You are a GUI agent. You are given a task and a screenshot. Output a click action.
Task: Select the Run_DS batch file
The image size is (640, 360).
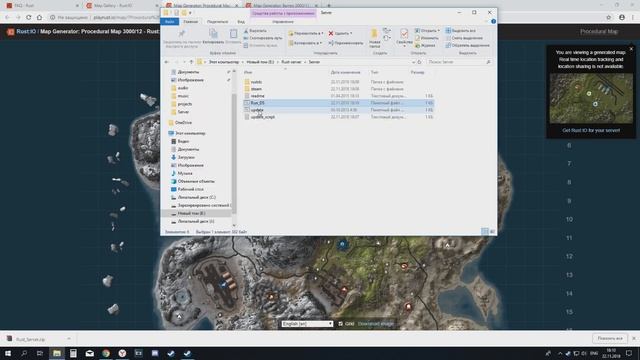tap(339, 103)
